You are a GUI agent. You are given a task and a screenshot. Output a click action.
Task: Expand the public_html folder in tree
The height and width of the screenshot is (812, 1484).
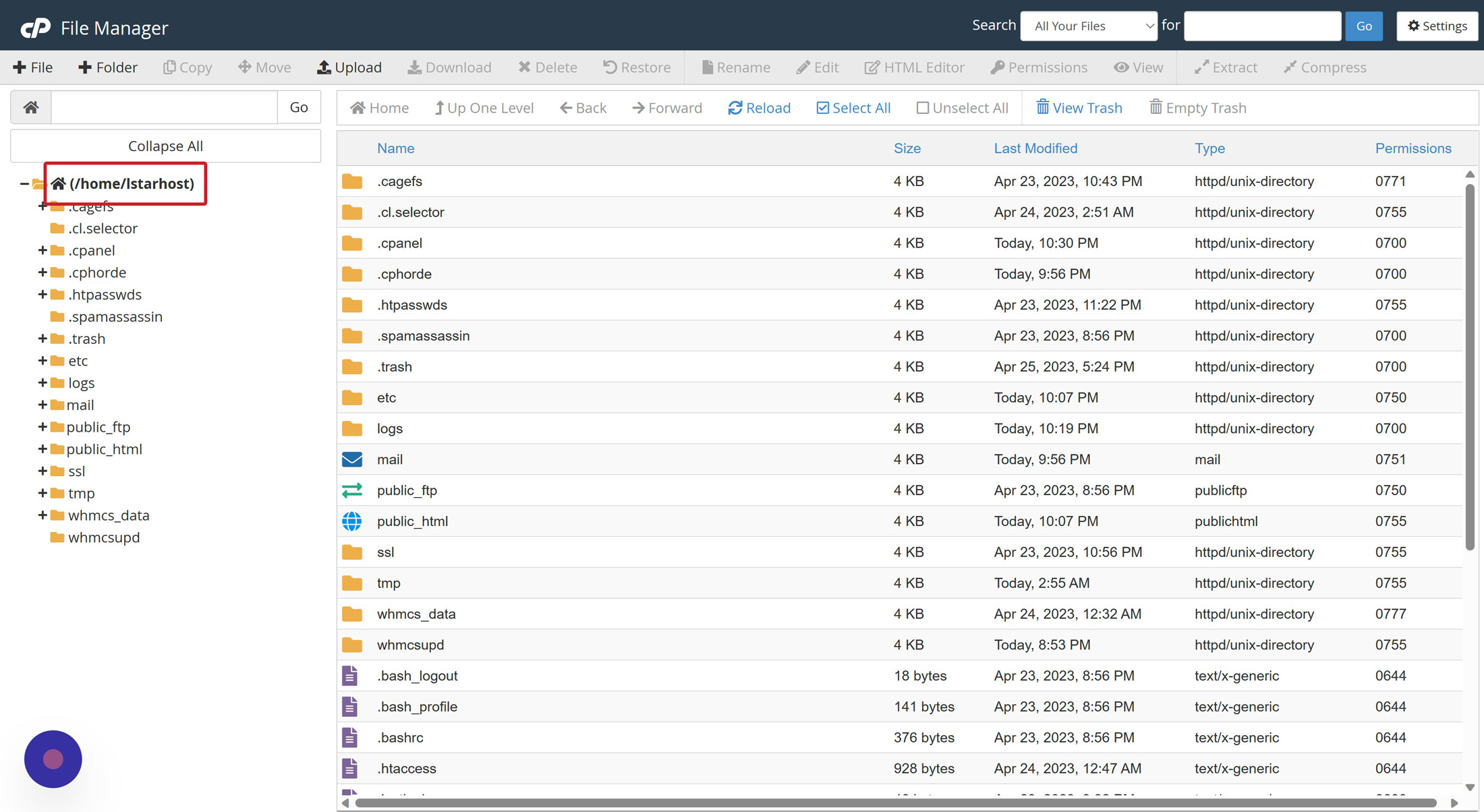pyautogui.click(x=42, y=449)
